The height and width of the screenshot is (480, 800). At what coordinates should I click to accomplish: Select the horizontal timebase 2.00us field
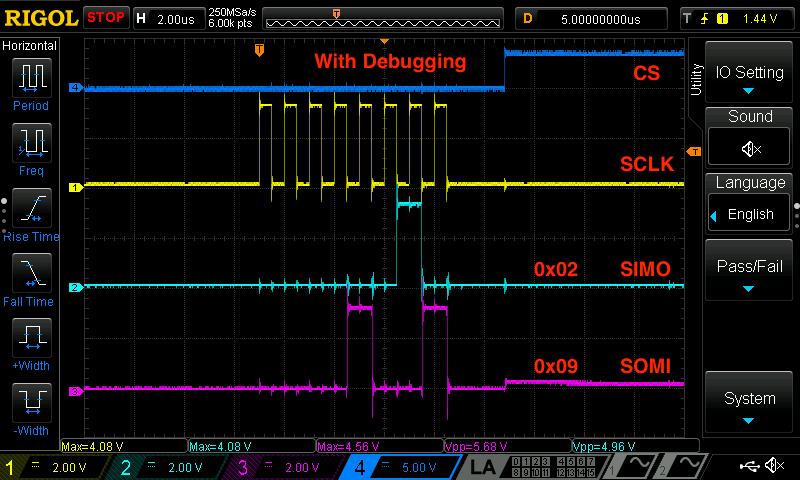click(169, 18)
